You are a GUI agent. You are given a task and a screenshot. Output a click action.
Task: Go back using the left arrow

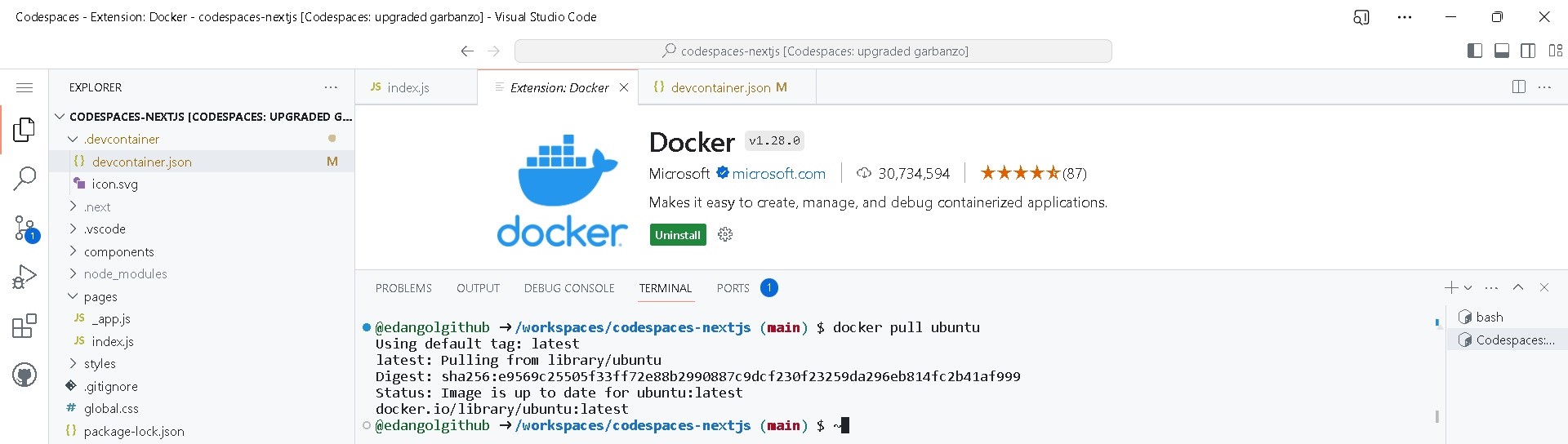[x=467, y=51]
